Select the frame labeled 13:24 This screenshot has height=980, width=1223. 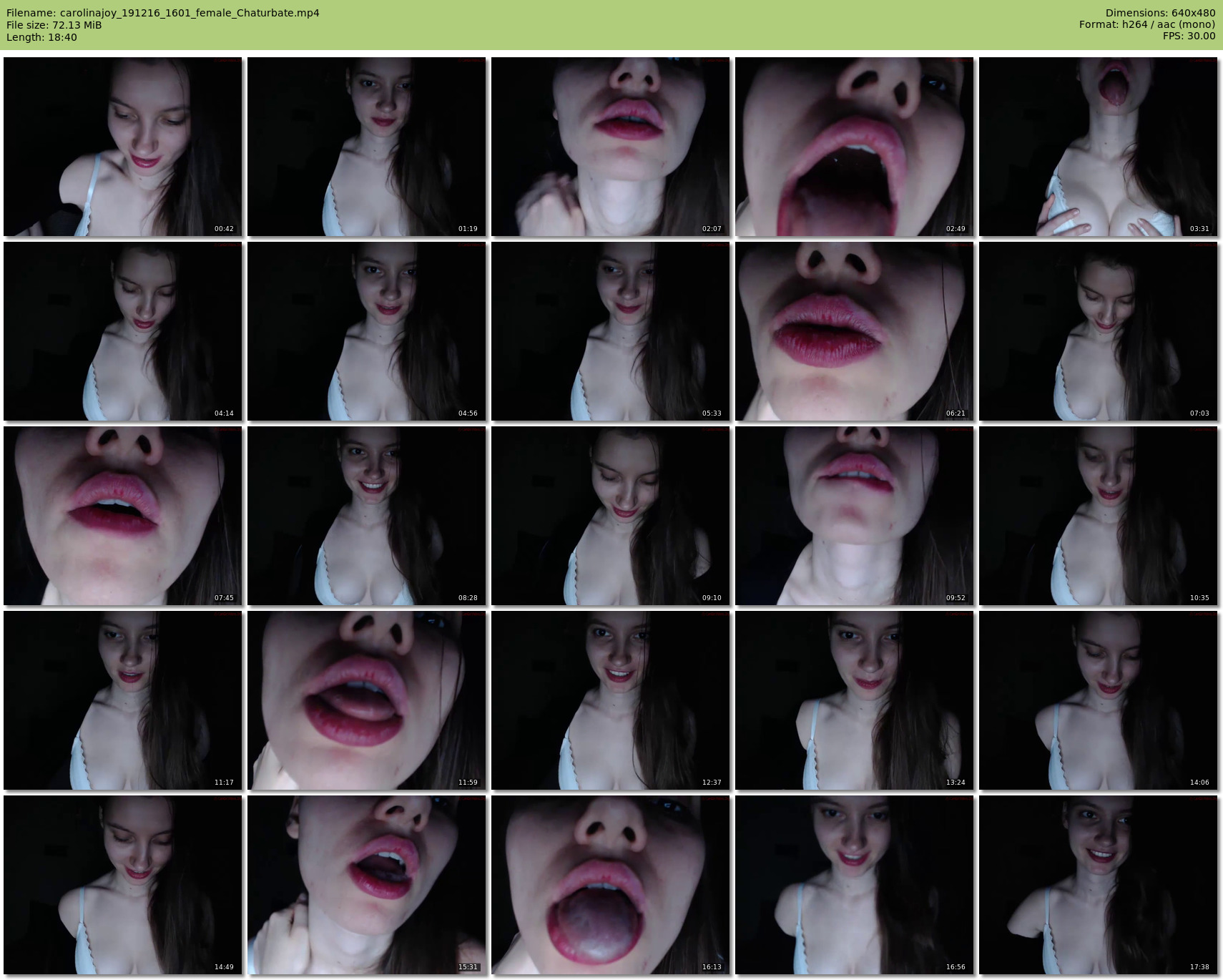tap(854, 700)
